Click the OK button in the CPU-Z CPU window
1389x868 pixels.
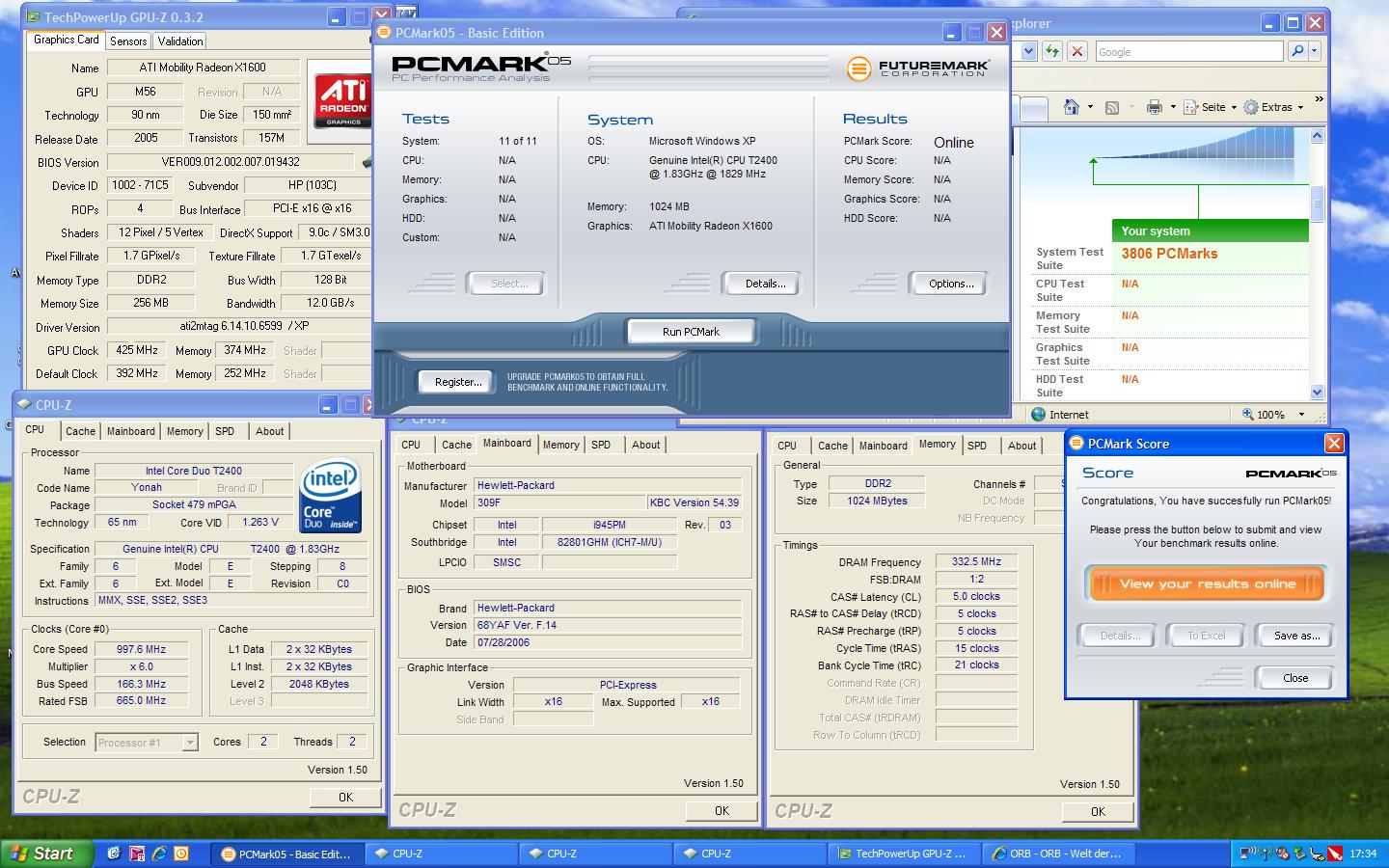coord(345,798)
